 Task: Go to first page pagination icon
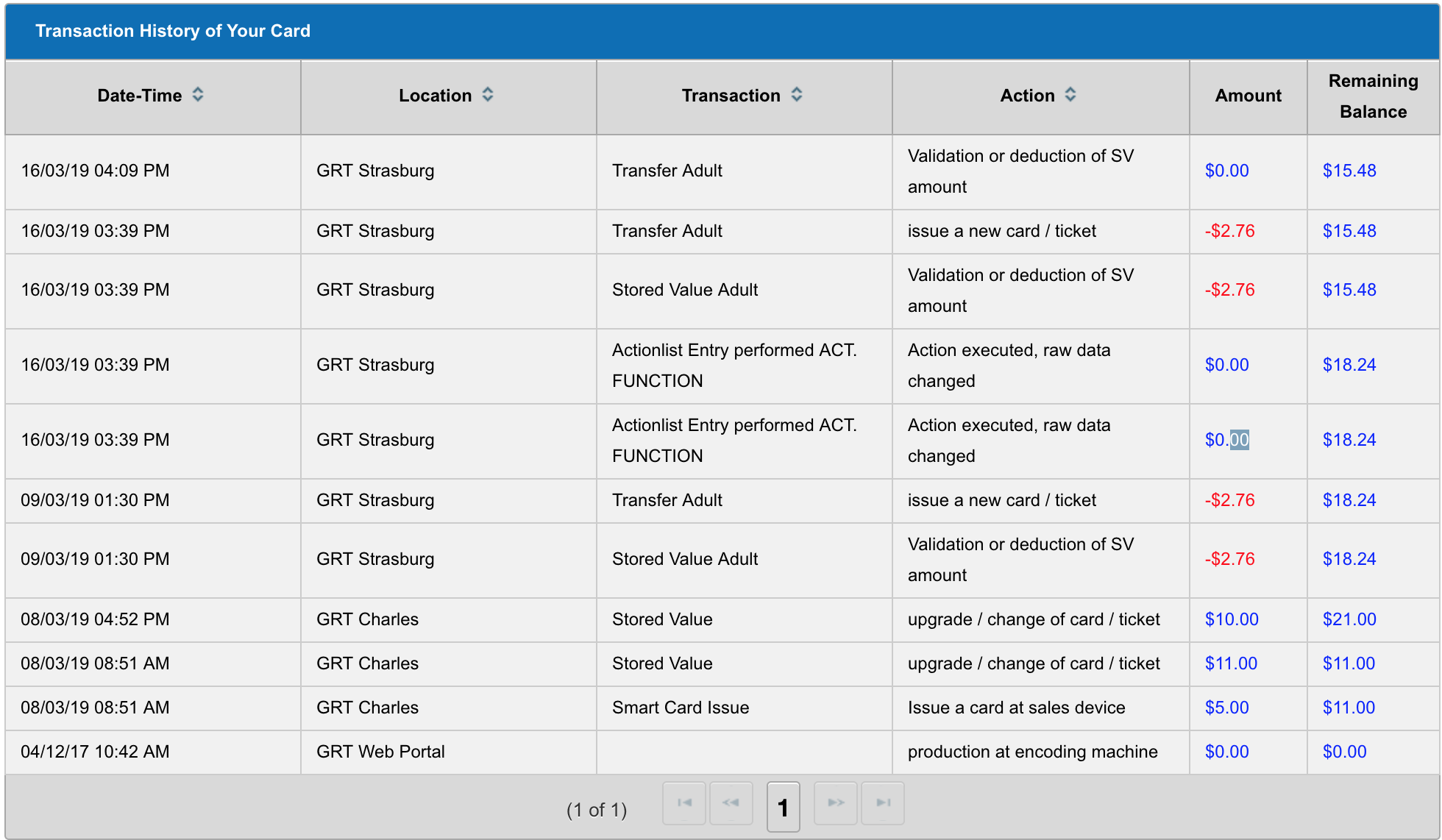[684, 803]
